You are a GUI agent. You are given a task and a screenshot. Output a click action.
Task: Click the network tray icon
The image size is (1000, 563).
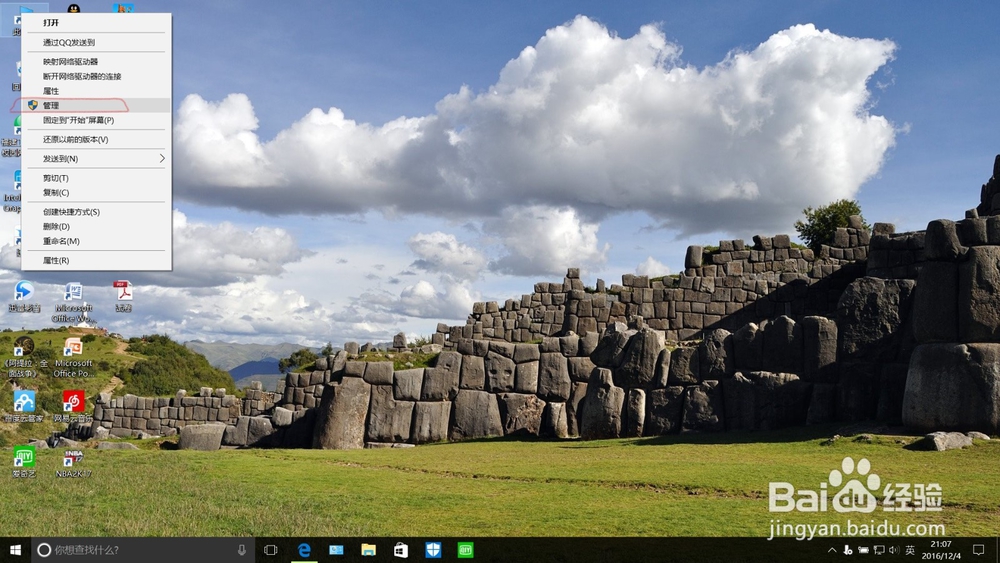pos(879,550)
